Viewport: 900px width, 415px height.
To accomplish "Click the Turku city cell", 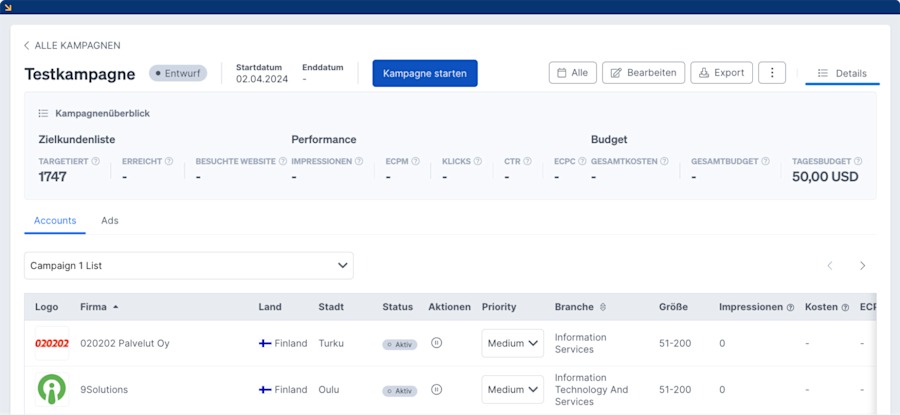I will tap(331, 343).
